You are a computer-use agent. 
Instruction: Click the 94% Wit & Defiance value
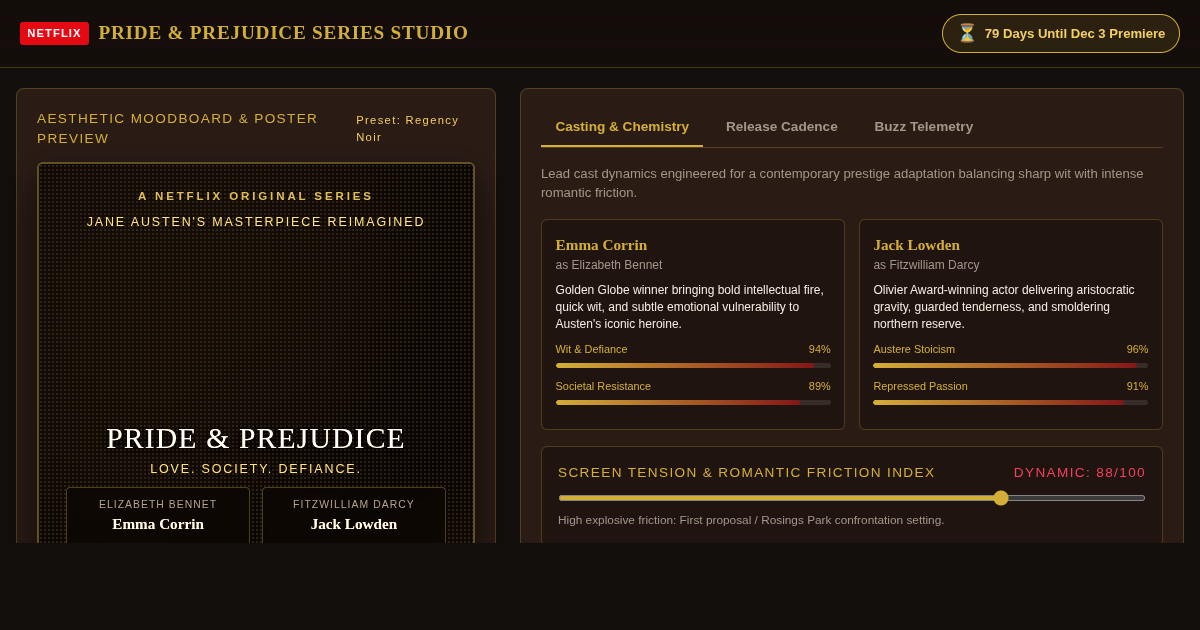pos(819,349)
